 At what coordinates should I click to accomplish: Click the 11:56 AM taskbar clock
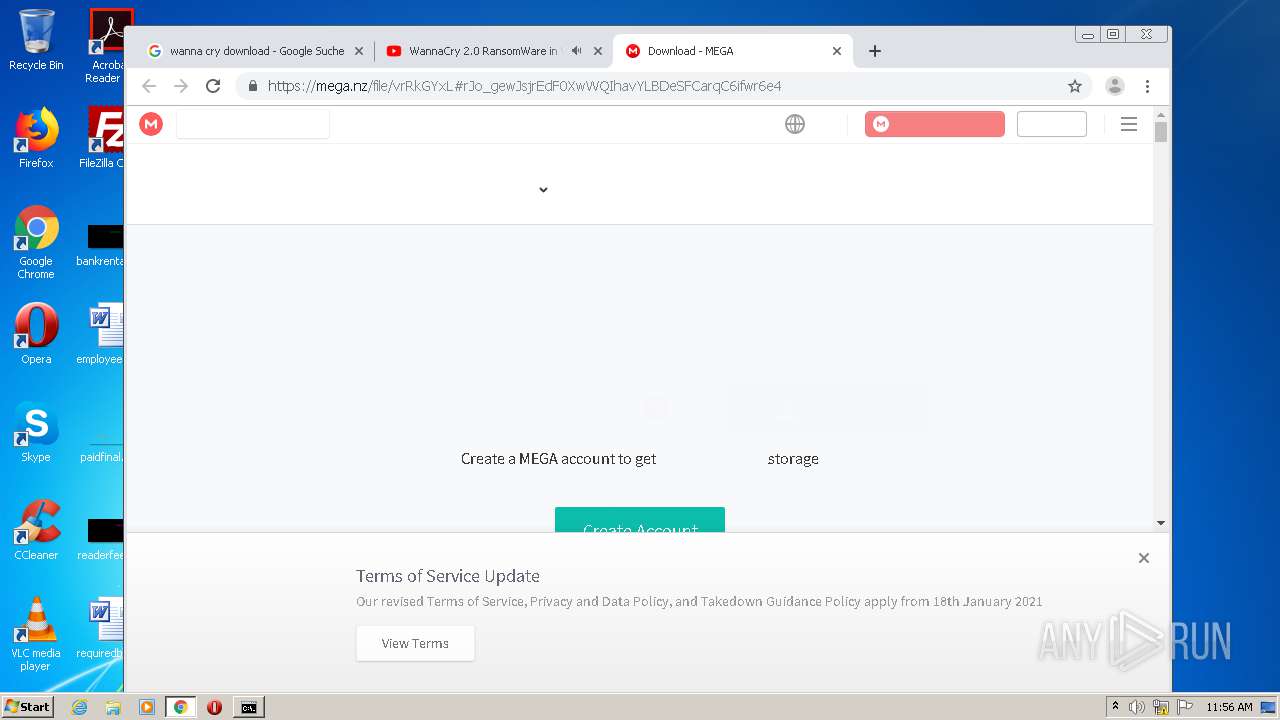point(1229,707)
